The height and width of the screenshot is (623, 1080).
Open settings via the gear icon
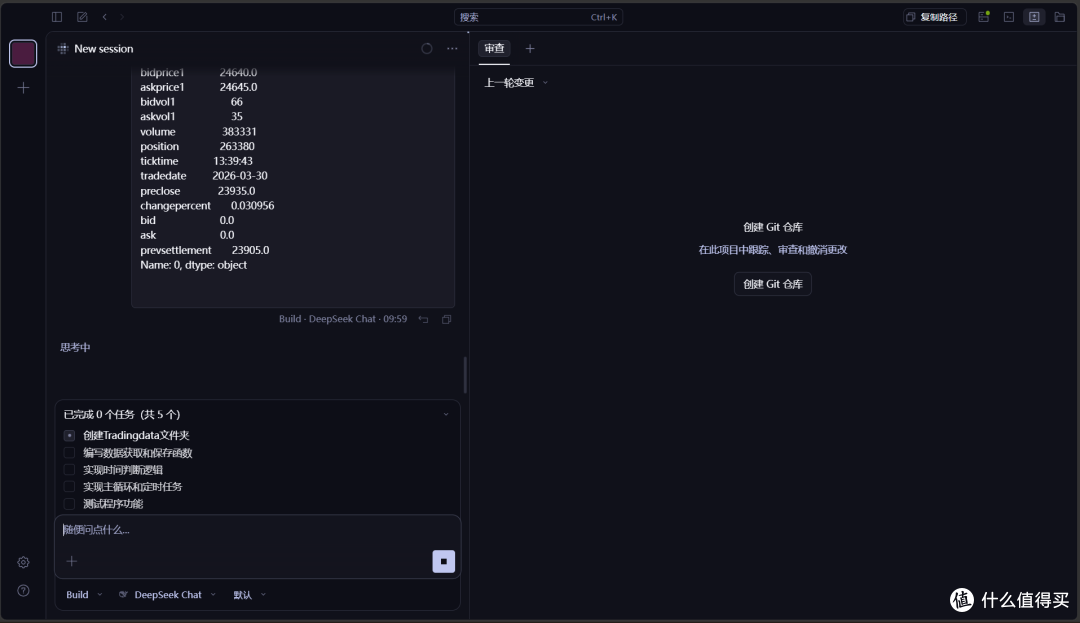click(x=23, y=563)
